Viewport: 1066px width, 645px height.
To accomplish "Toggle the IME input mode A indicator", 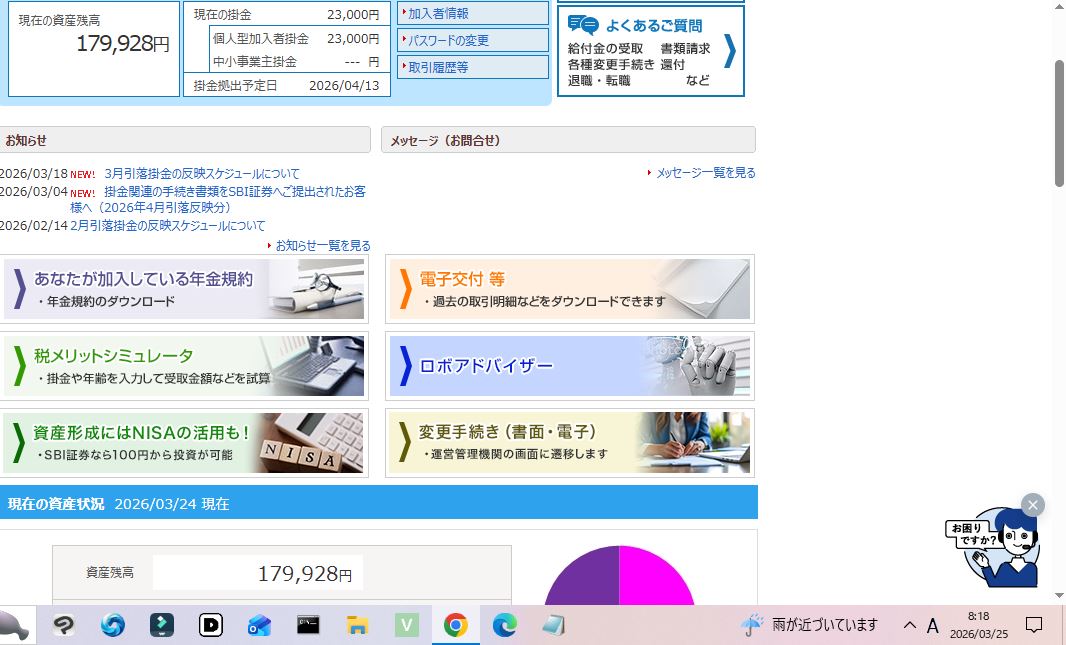I will [932, 626].
